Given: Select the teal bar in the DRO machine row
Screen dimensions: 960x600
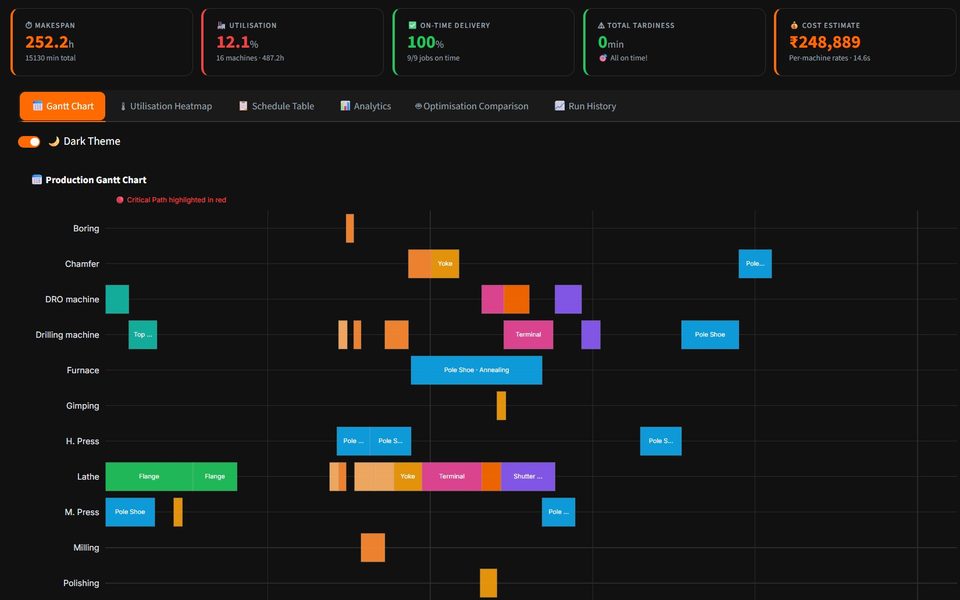Looking at the screenshot, I should (117, 299).
